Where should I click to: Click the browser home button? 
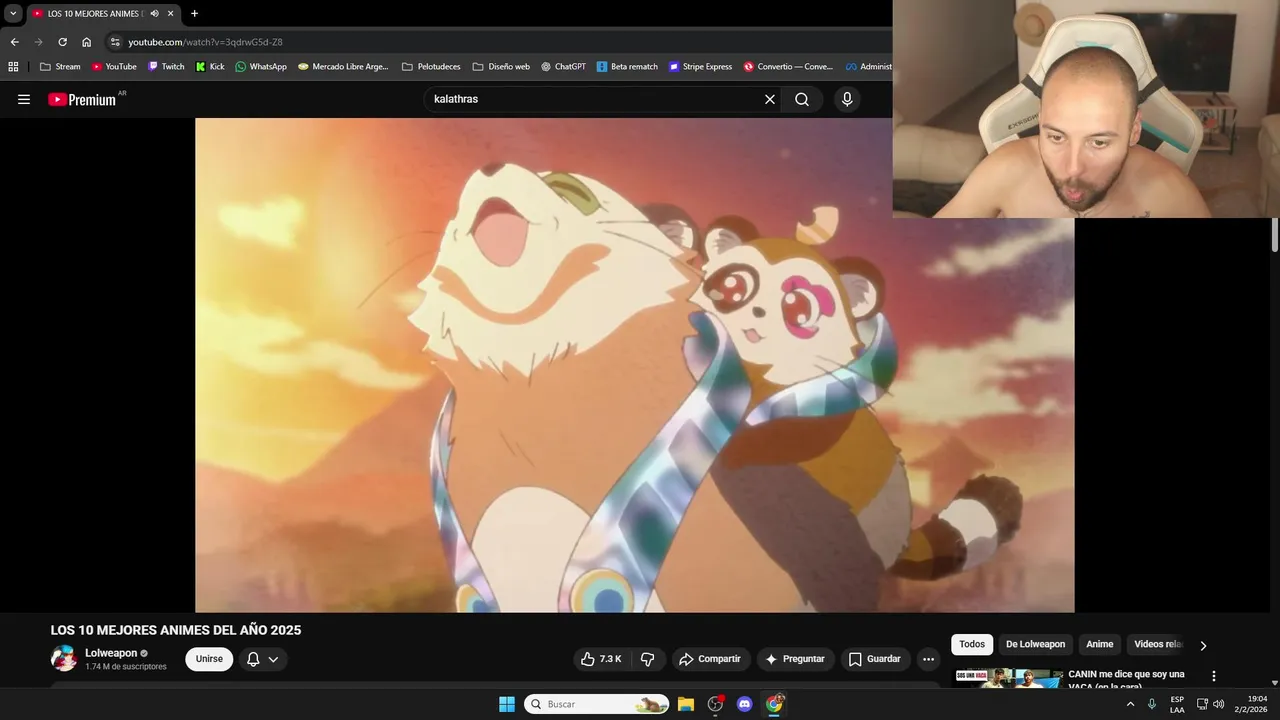click(x=86, y=42)
